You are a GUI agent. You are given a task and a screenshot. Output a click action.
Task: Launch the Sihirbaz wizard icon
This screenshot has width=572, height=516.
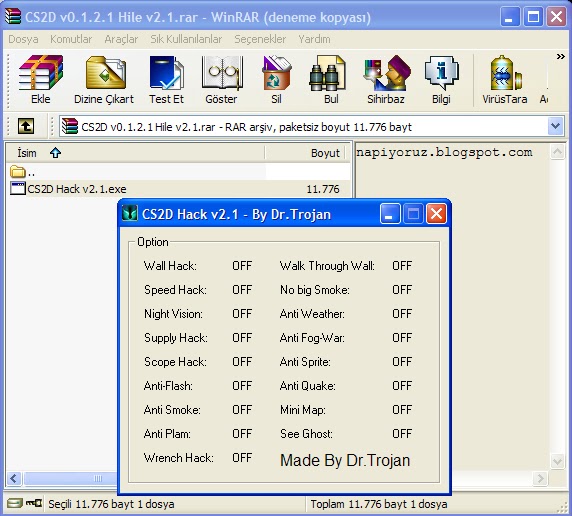coord(387,72)
